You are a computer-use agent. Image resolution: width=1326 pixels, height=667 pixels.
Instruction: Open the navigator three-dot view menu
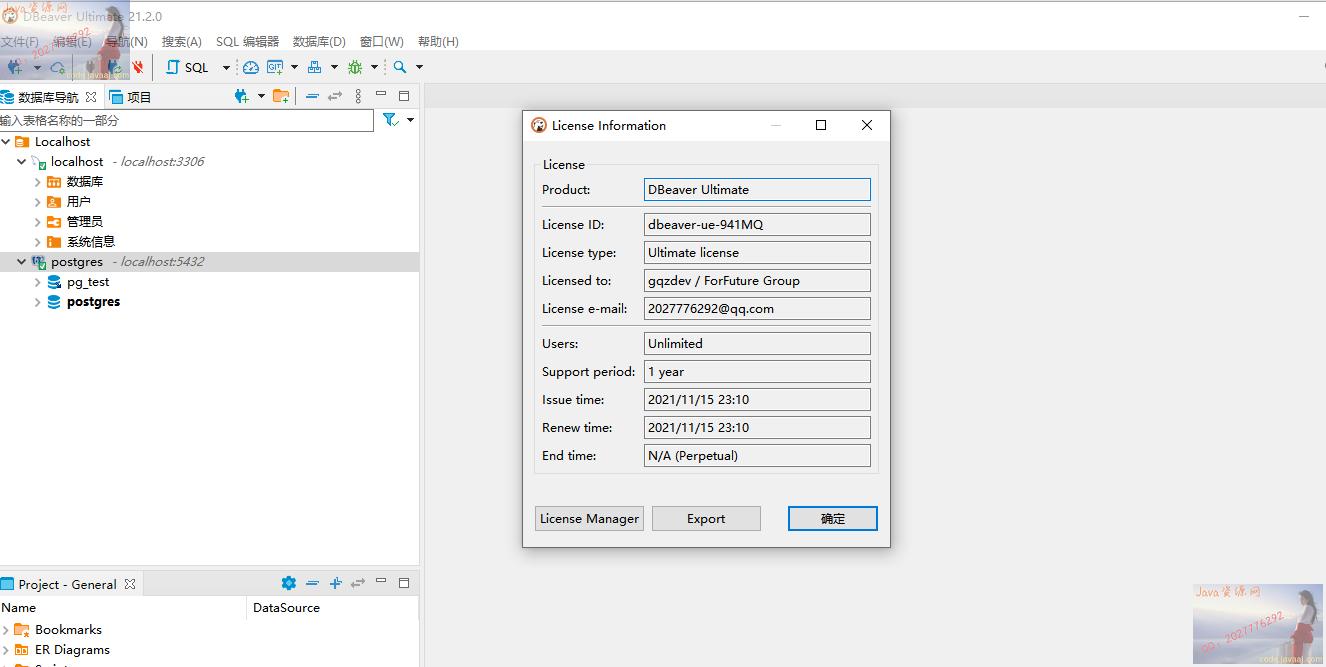[358, 96]
